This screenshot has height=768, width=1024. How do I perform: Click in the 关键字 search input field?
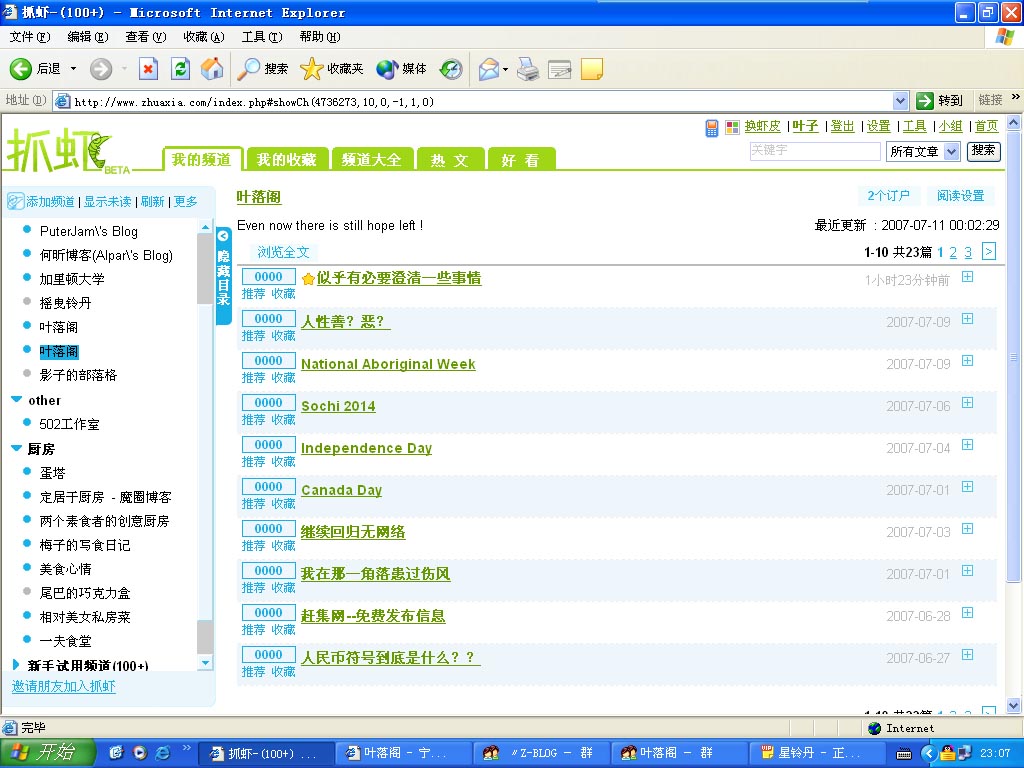click(814, 151)
